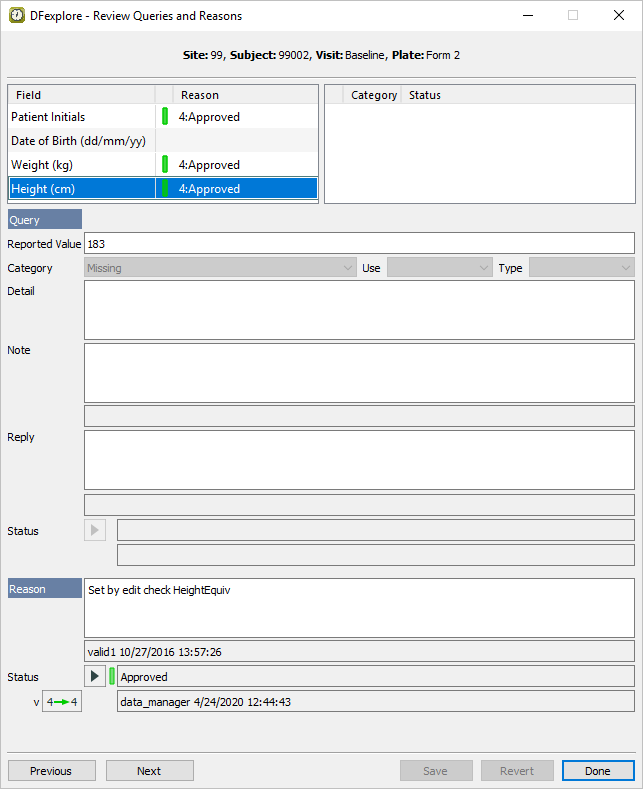Click the Reason status play arrow button
This screenshot has height=789, width=643.
pyautogui.click(x=95, y=677)
